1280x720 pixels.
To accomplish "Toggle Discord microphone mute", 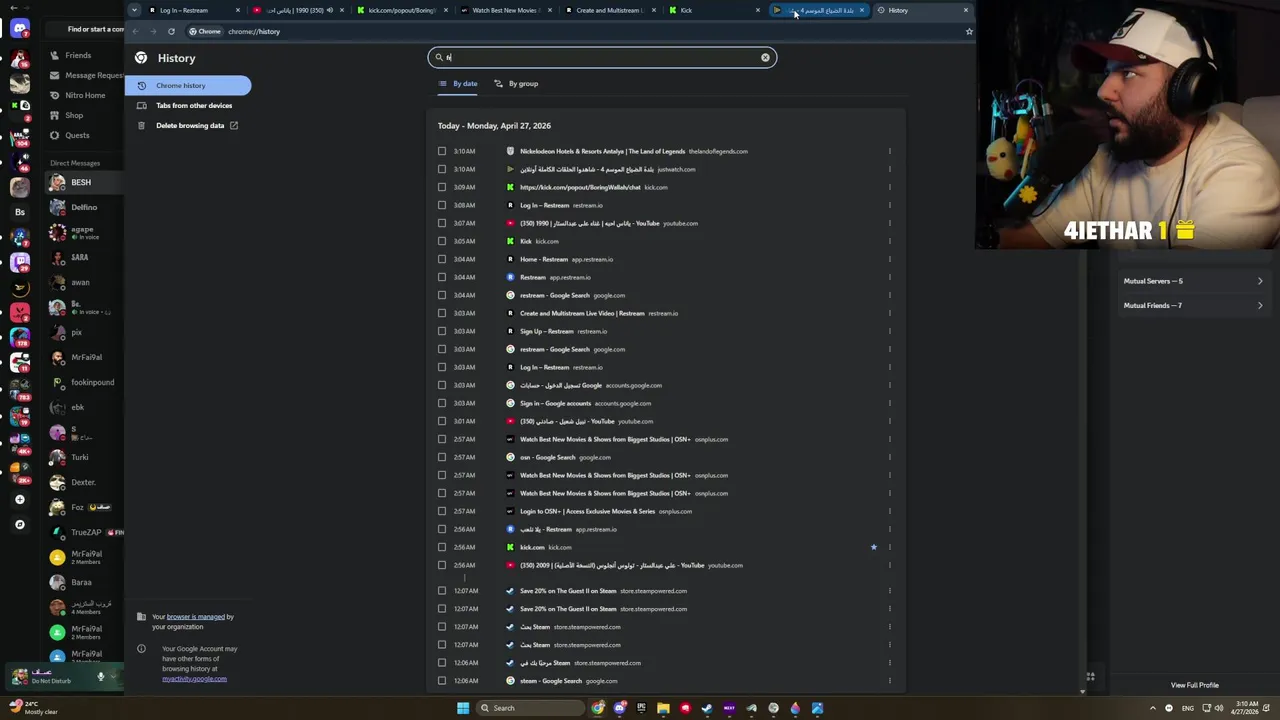I will coord(100,677).
